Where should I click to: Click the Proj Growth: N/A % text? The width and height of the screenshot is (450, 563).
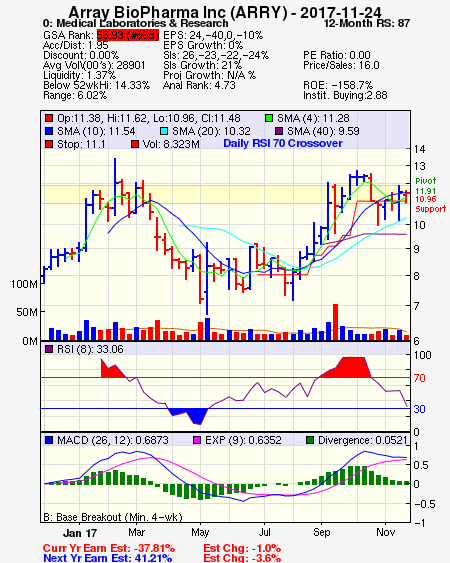209,75
